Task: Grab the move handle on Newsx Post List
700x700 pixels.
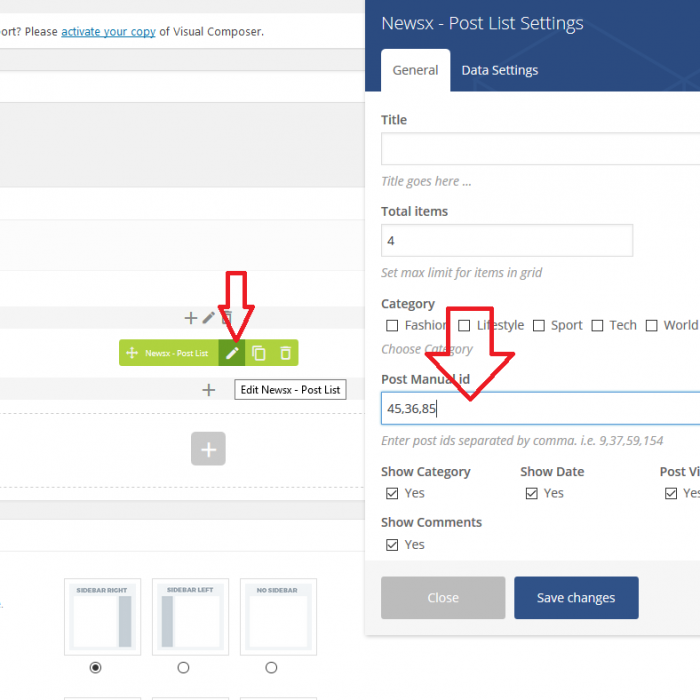Action: coord(131,353)
